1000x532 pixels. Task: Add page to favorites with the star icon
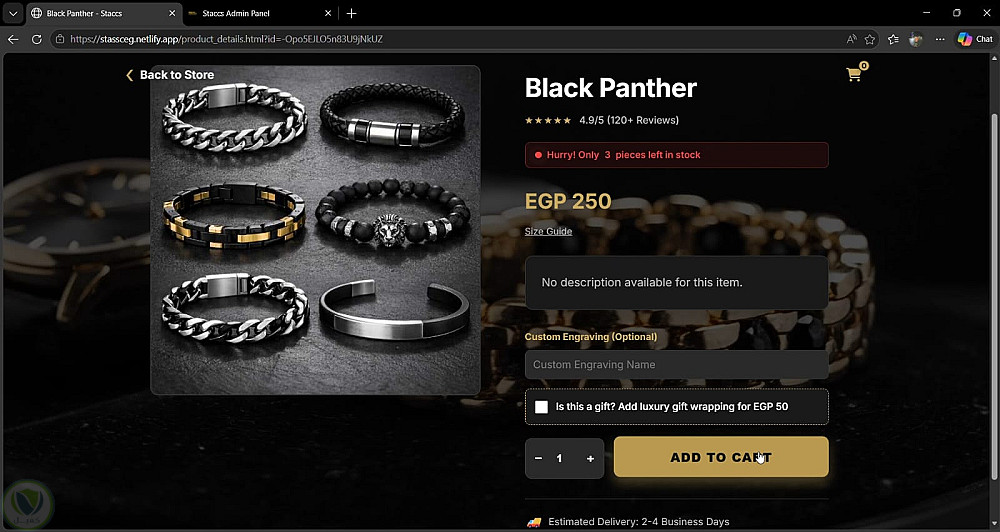click(870, 39)
